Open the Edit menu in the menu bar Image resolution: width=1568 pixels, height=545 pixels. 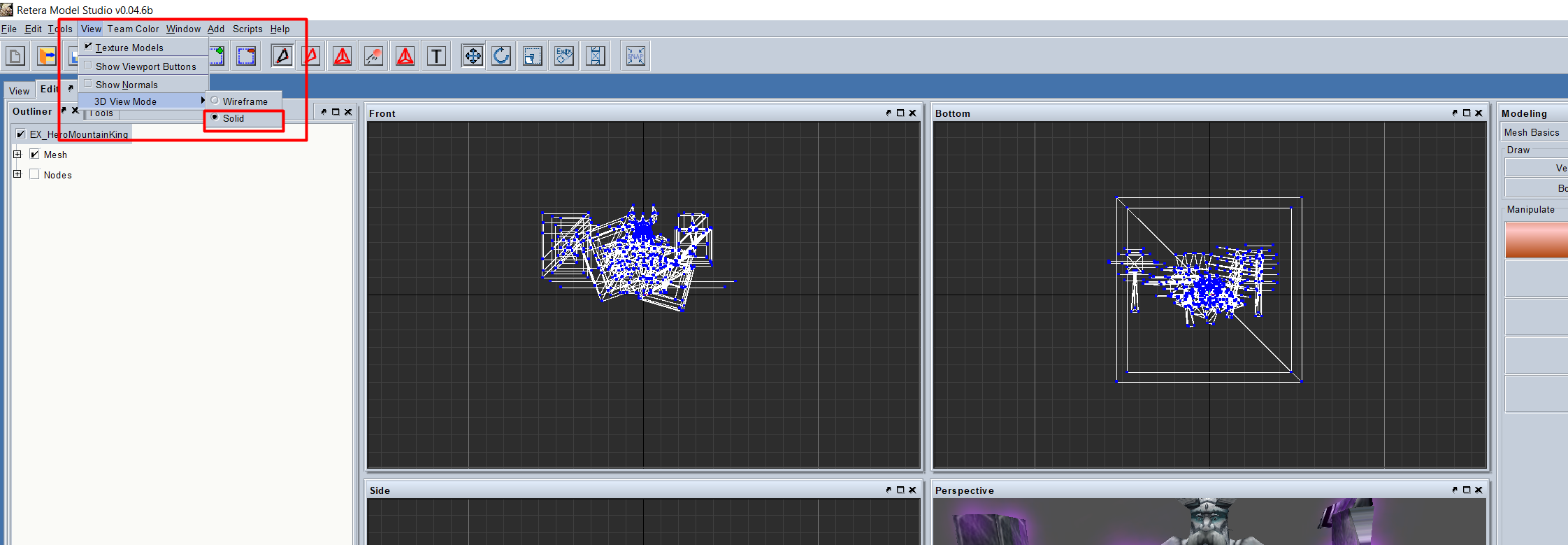click(33, 29)
